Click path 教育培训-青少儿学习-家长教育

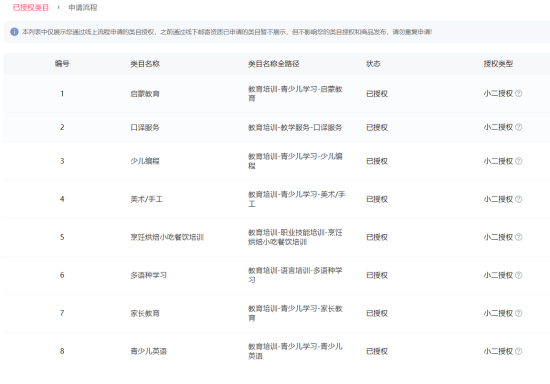pos(295,313)
